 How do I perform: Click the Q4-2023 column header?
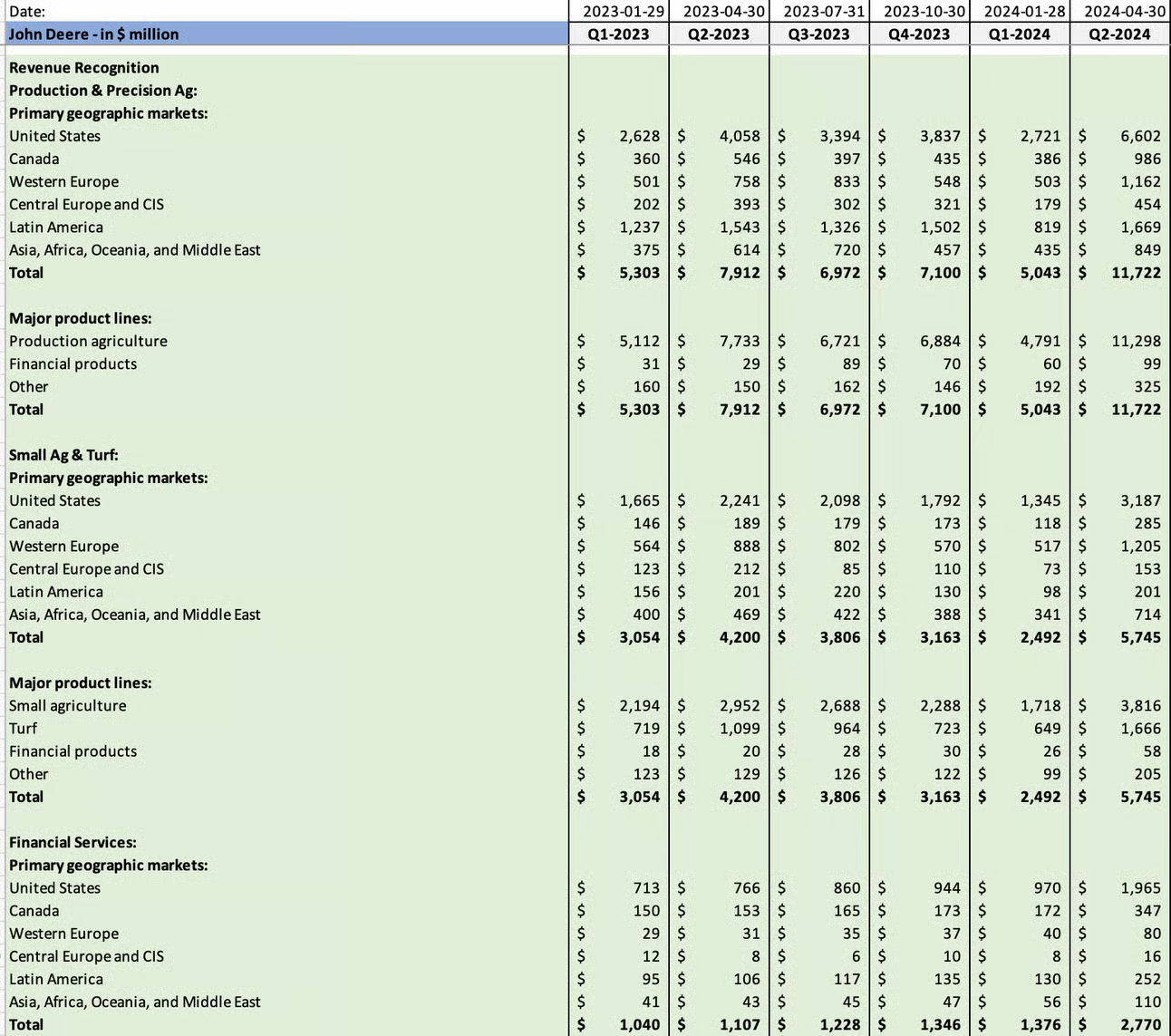pos(919,34)
